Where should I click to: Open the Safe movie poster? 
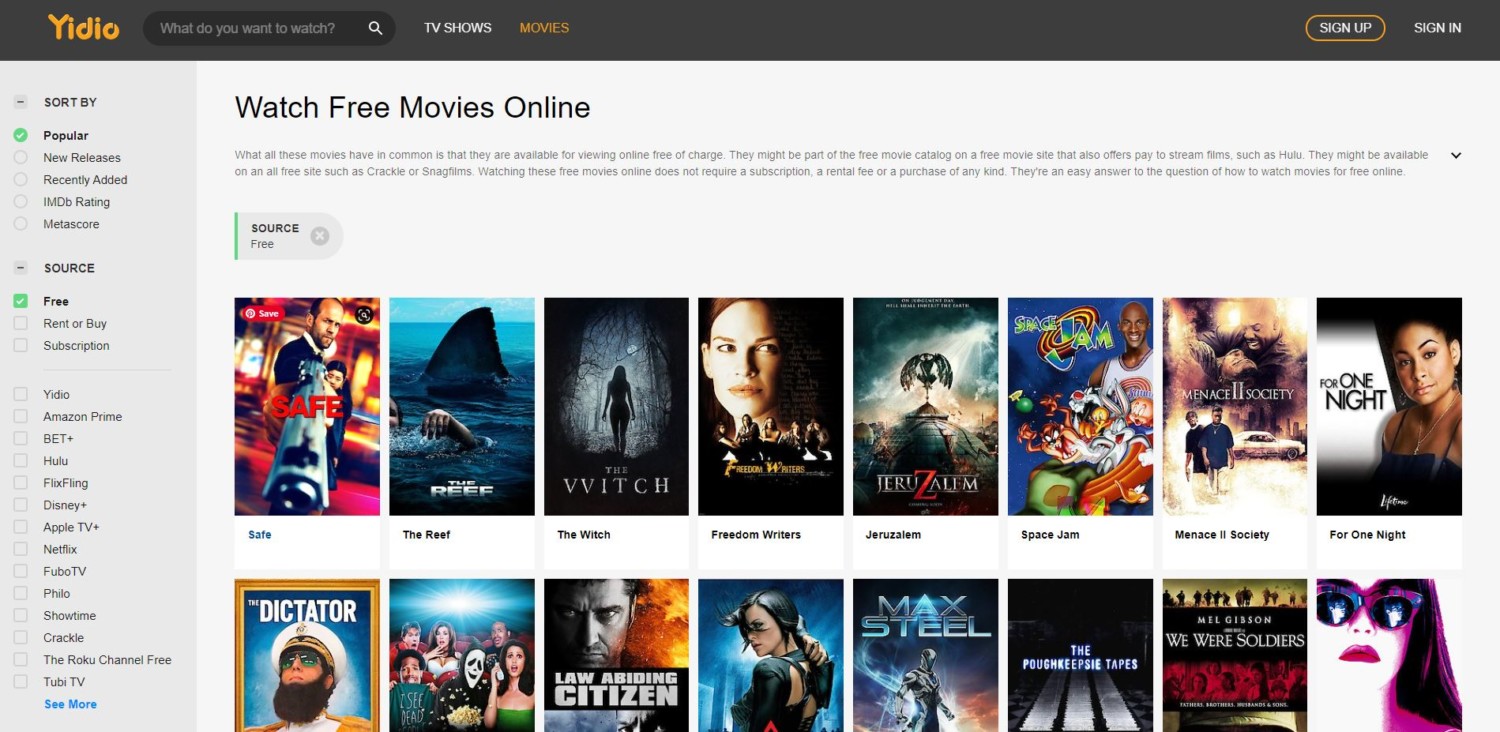[307, 406]
